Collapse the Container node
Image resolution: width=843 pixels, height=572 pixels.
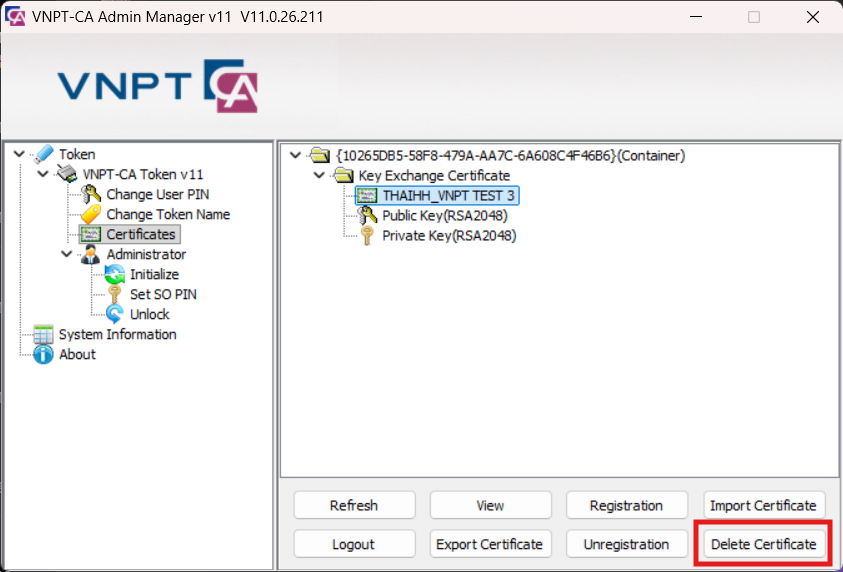click(x=295, y=155)
